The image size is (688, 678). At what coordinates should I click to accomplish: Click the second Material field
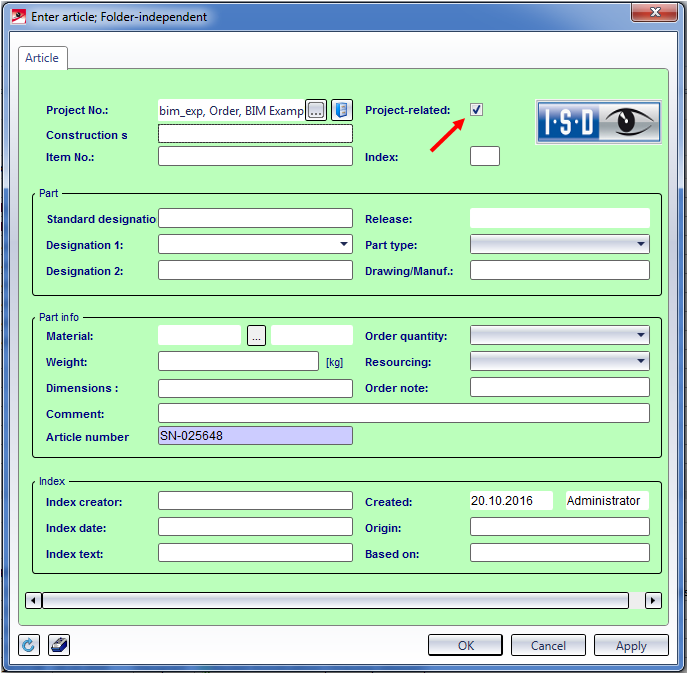(x=312, y=335)
